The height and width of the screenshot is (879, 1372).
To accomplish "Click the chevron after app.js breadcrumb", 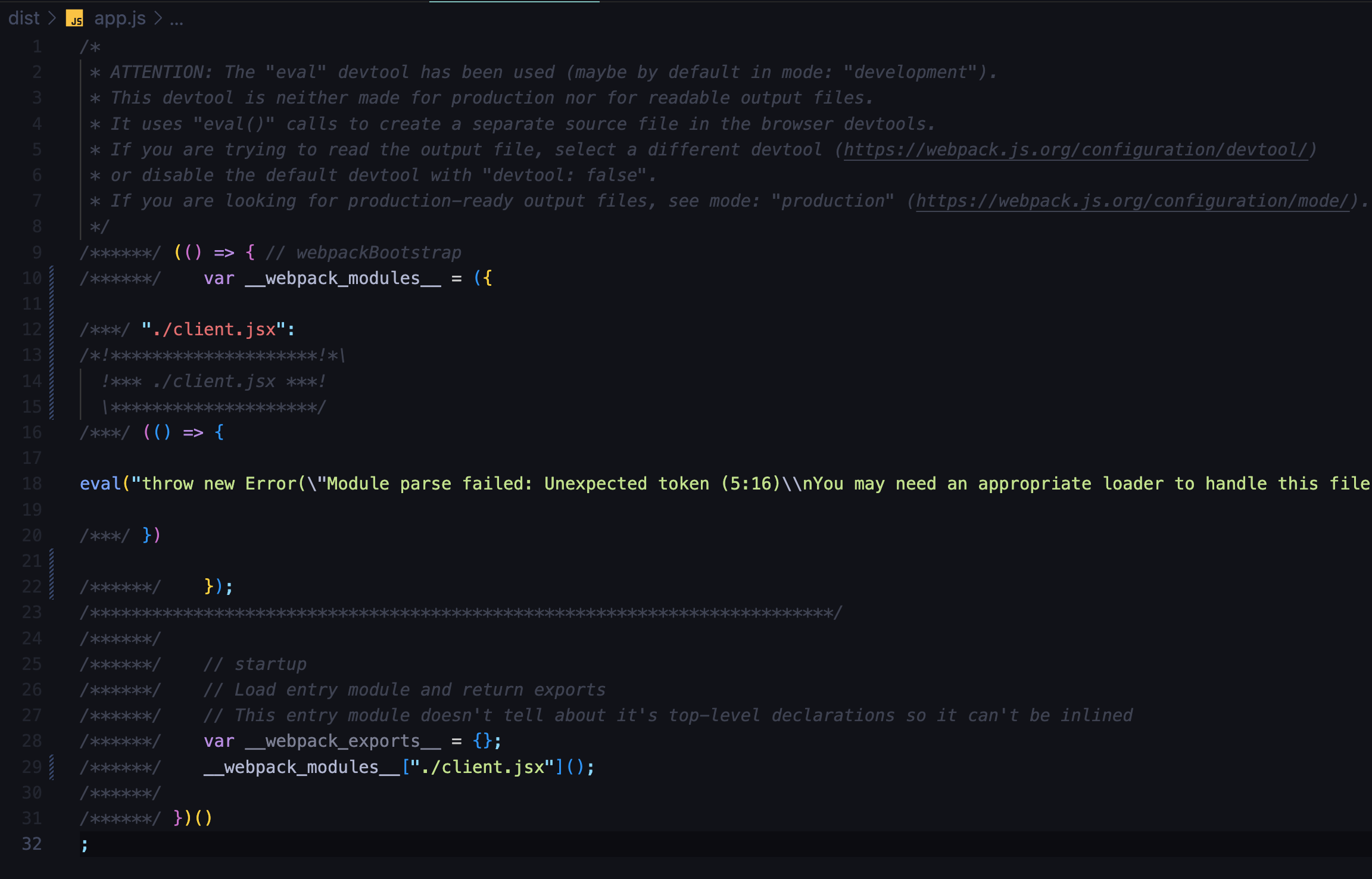I will [158, 18].
